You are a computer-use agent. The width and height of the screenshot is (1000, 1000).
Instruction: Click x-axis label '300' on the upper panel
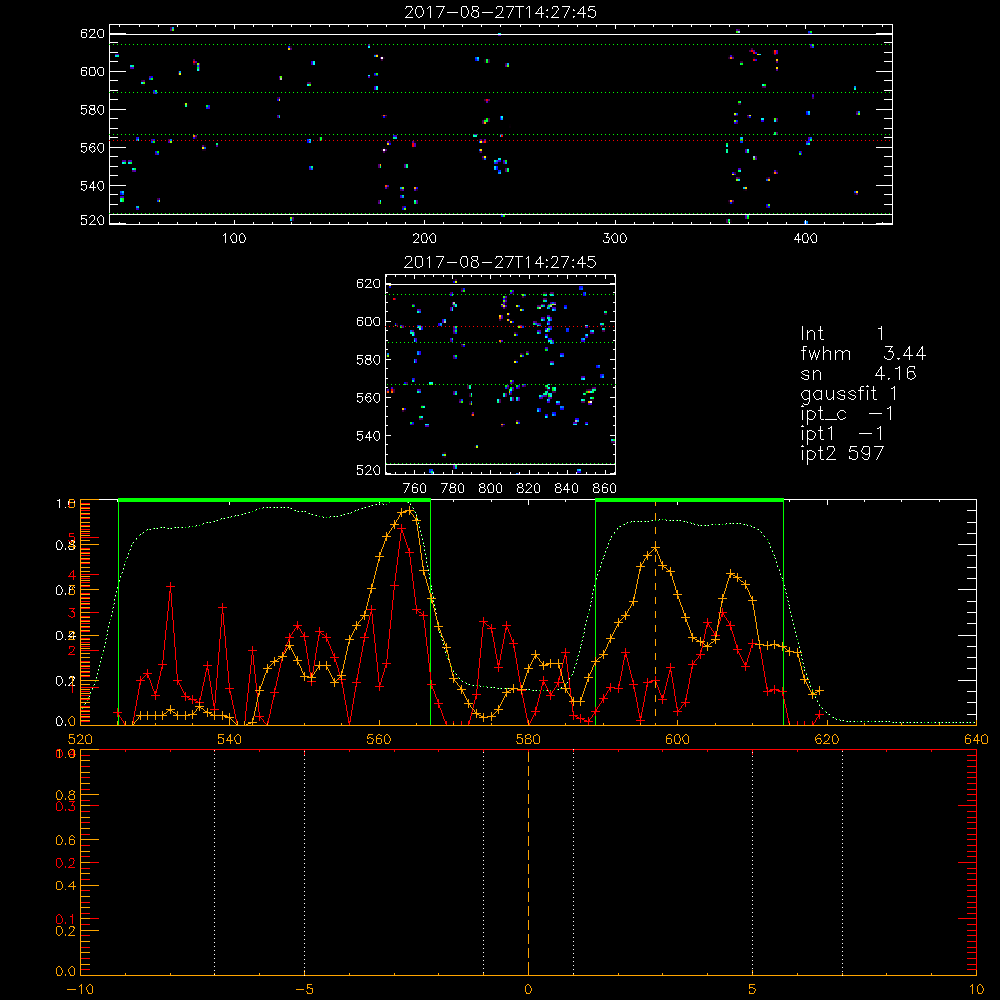[615, 238]
